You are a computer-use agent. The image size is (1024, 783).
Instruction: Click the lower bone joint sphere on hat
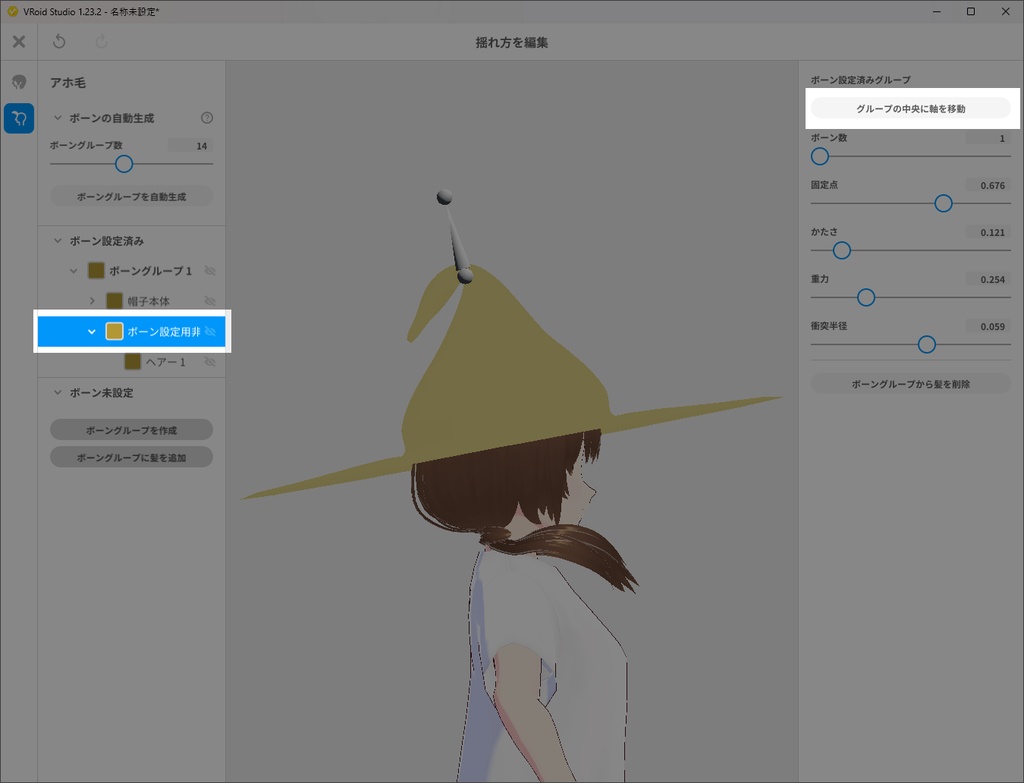(465, 276)
